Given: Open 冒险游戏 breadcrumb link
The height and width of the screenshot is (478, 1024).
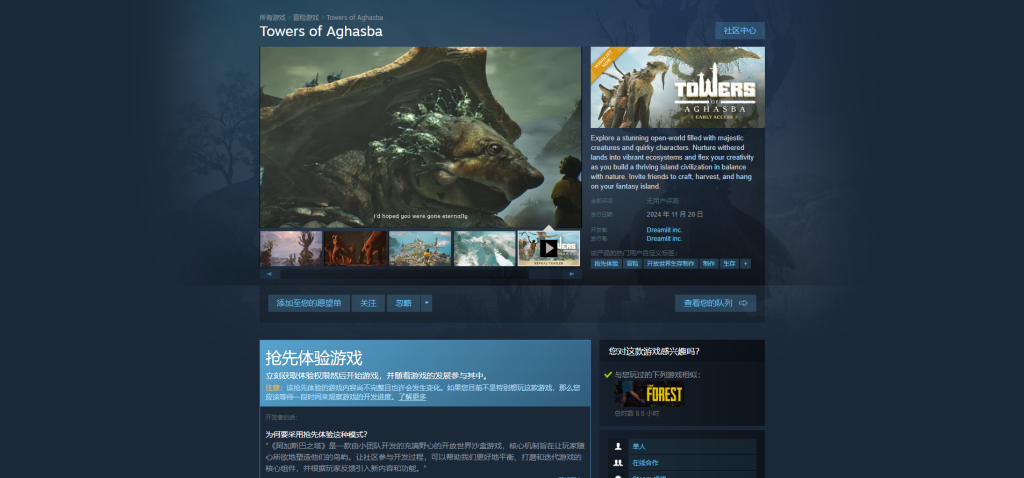Looking at the screenshot, I should (306, 18).
